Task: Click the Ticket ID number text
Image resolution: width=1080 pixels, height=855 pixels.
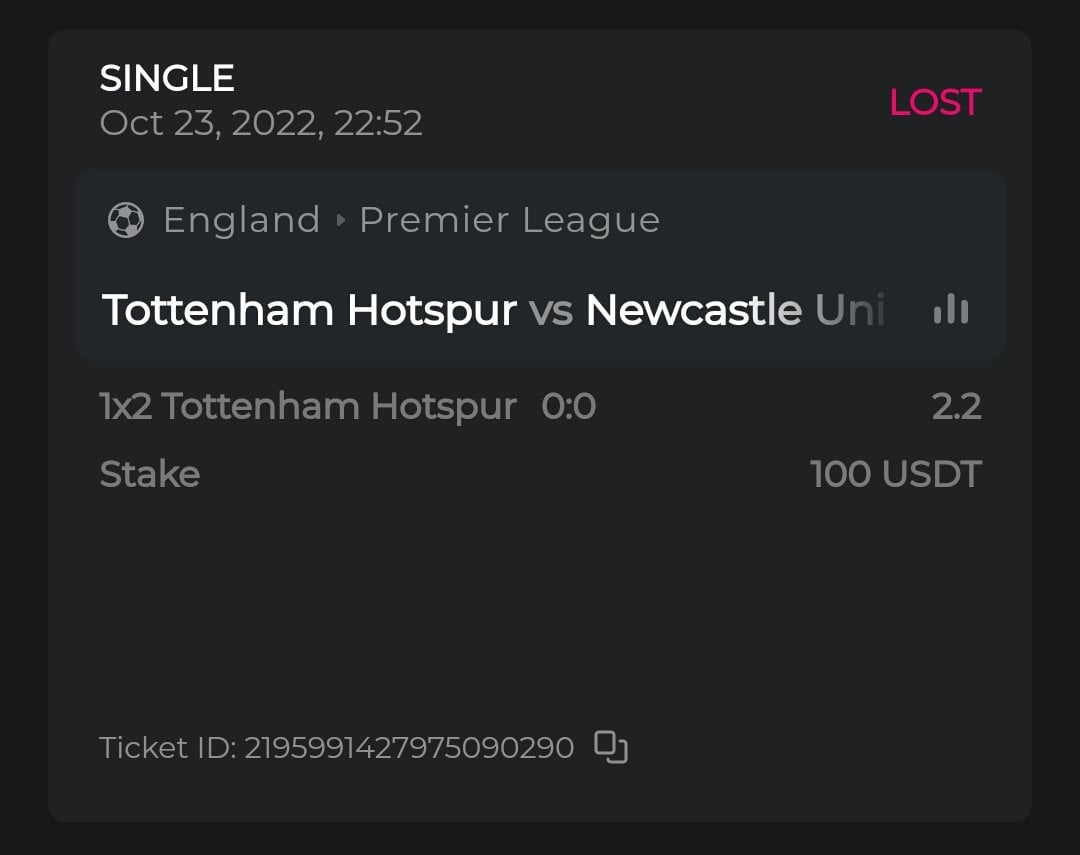Action: point(408,747)
